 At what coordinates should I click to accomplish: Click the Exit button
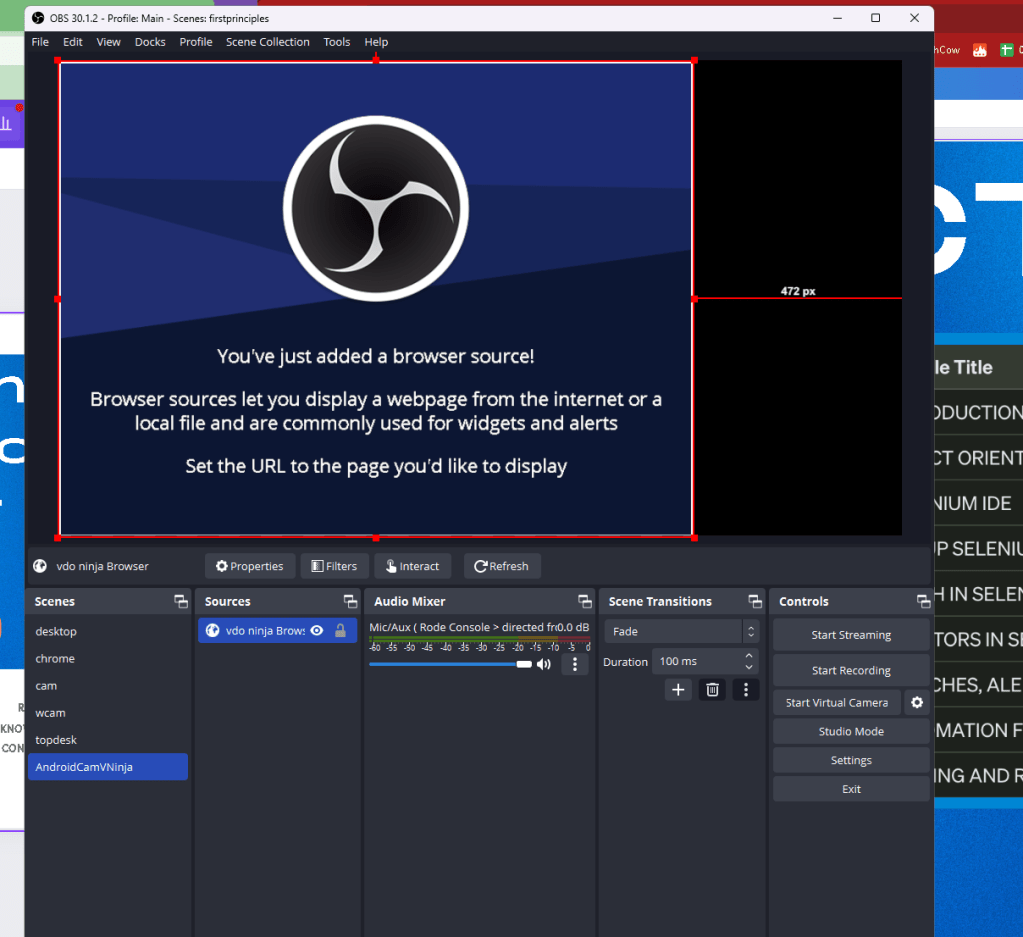click(851, 789)
